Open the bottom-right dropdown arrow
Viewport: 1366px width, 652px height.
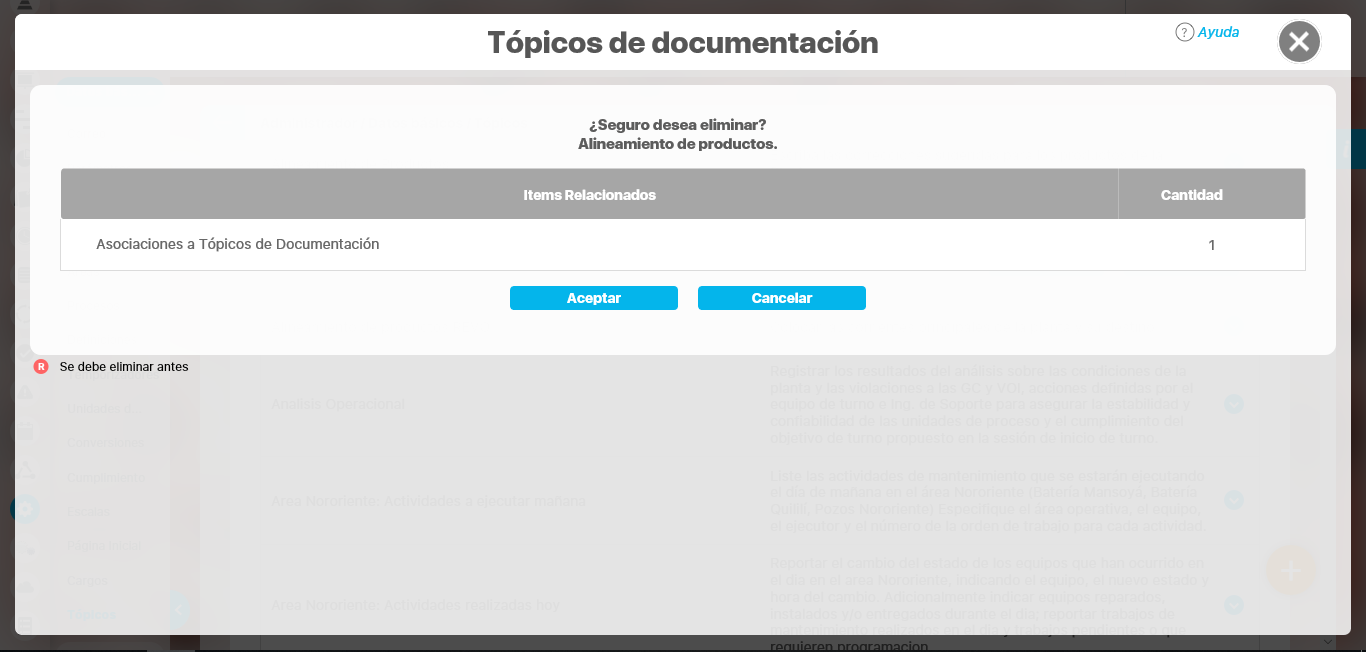pyautogui.click(x=1327, y=642)
